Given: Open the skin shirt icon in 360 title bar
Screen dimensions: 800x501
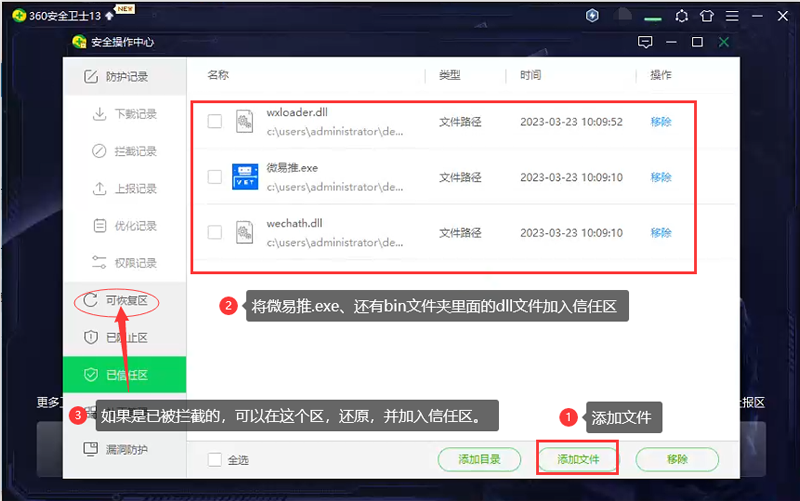Looking at the screenshot, I should [707, 16].
